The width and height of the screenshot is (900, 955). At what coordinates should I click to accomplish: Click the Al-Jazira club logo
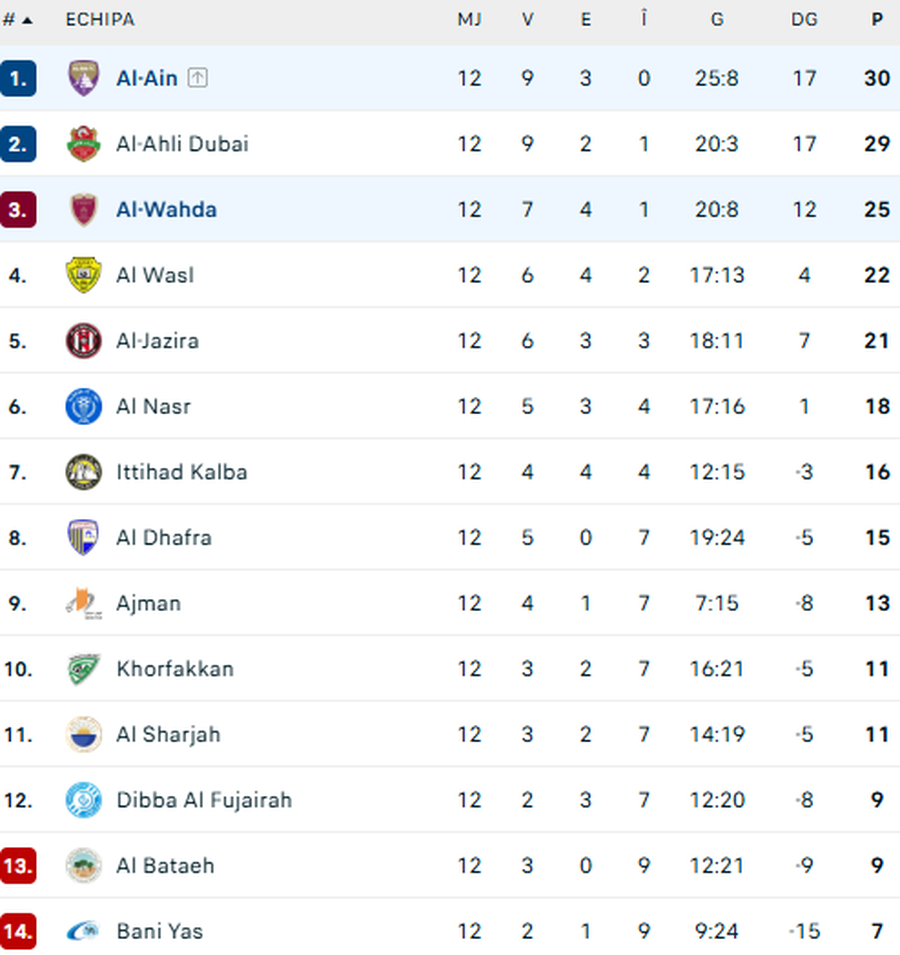[x=83, y=341]
